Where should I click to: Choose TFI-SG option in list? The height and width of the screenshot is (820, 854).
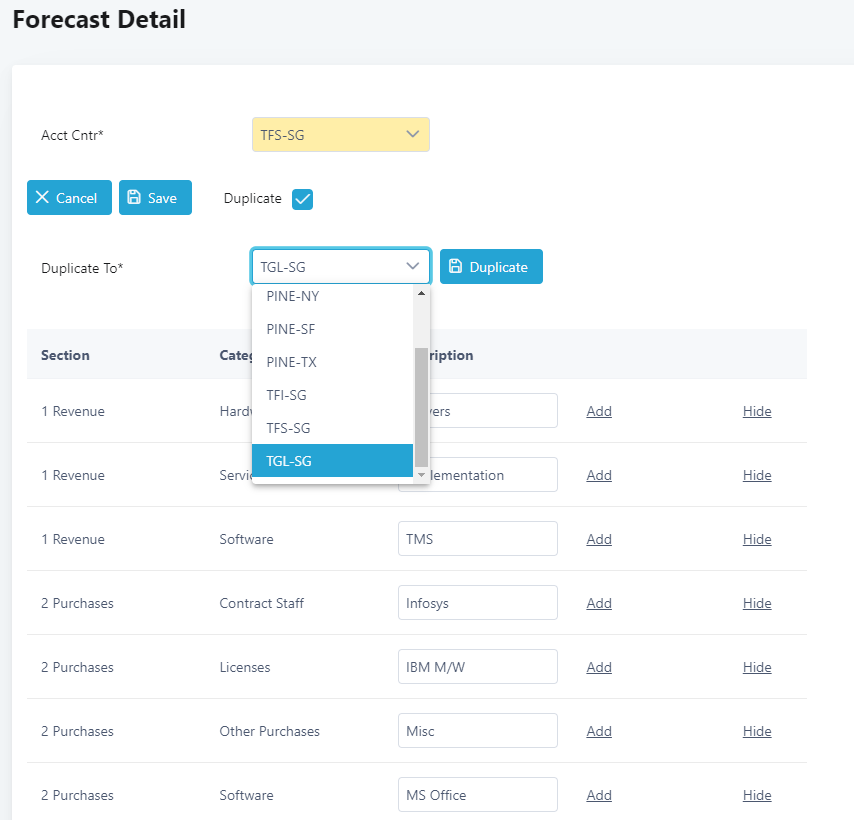click(x=286, y=395)
